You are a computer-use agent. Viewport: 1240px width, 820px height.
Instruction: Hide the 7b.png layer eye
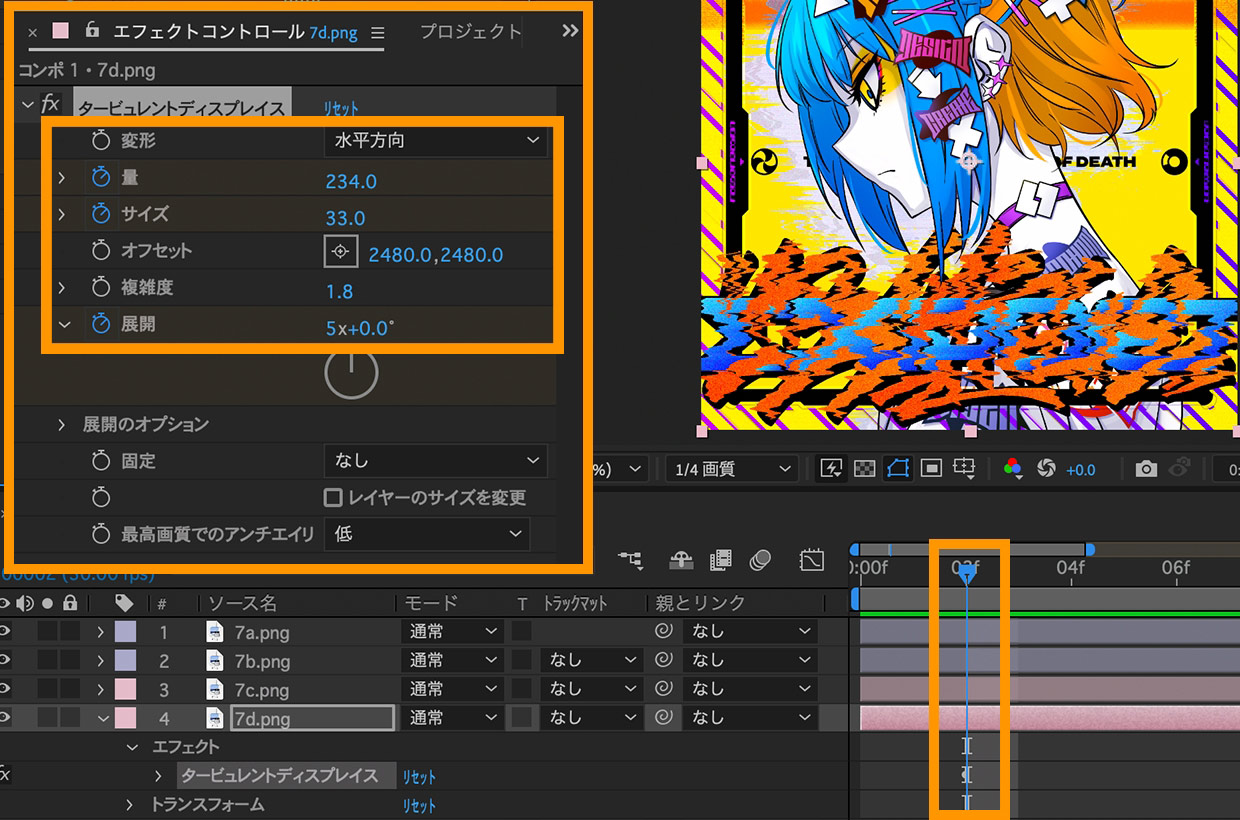(4, 660)
